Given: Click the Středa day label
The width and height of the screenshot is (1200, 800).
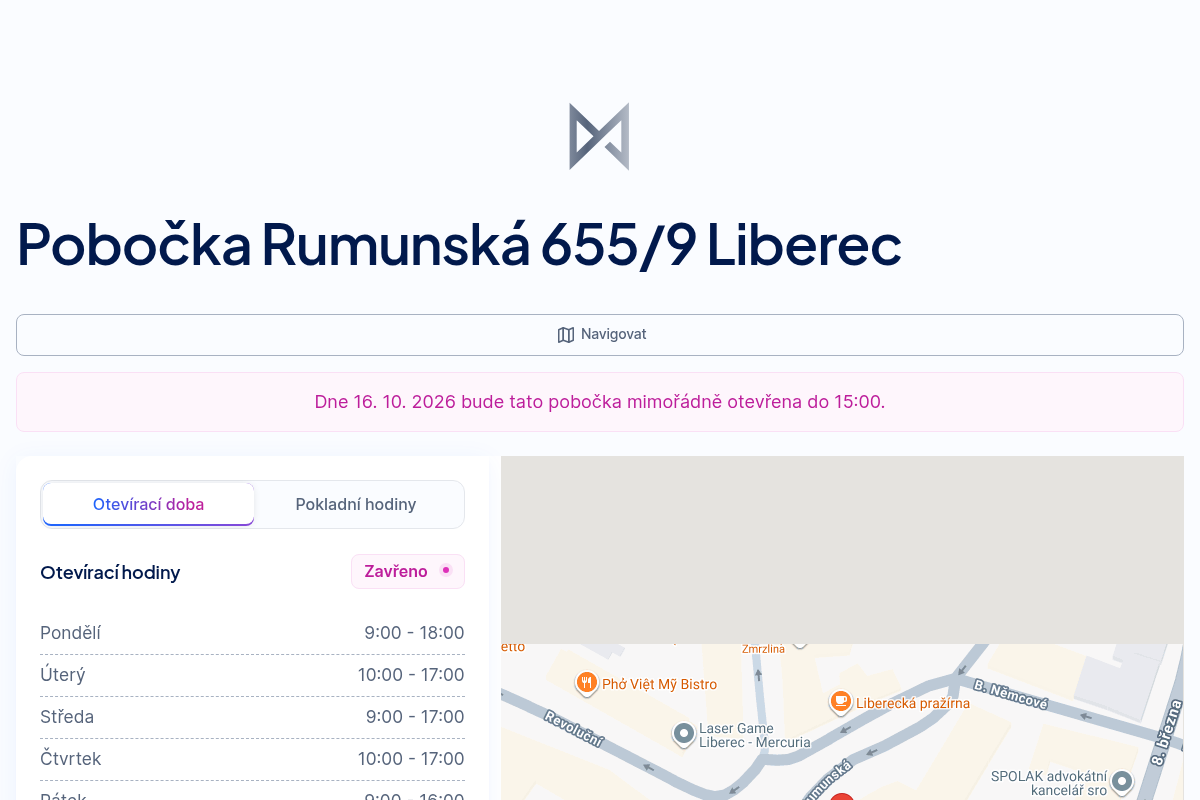Looking at the screenshot, I should (67, 717).
